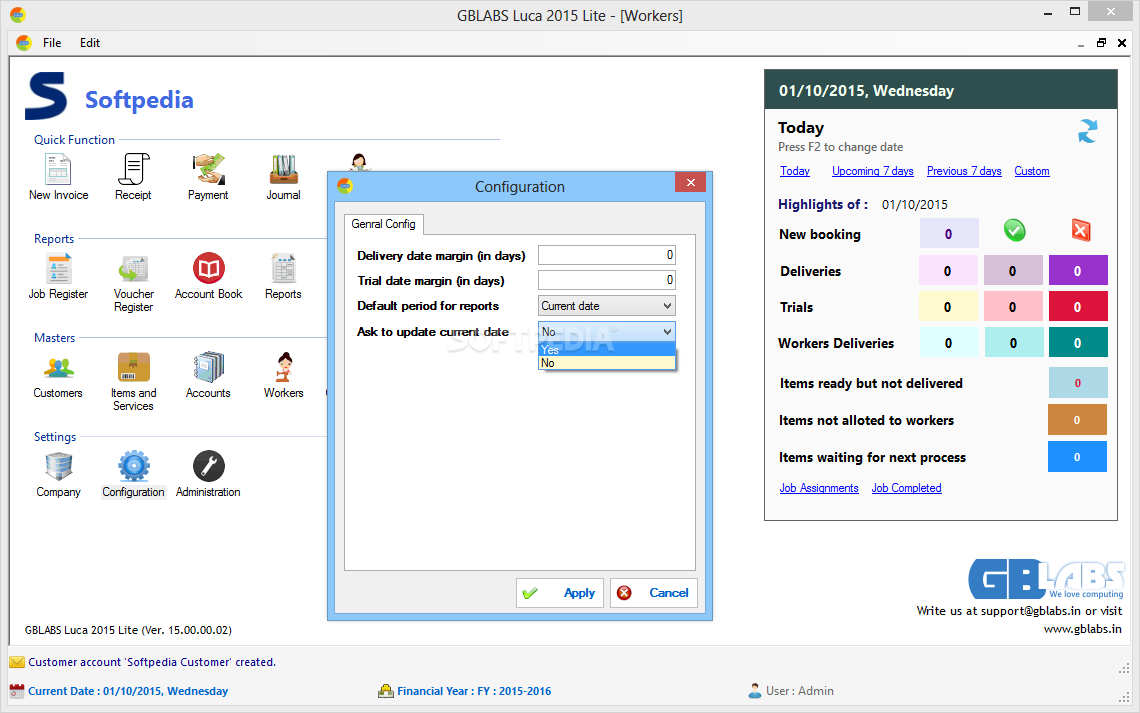Image resolution: width=1140 pixels, height=713 pixels.
Task: Click the Financial Year icon in status bar
Action: coord(386,690)
